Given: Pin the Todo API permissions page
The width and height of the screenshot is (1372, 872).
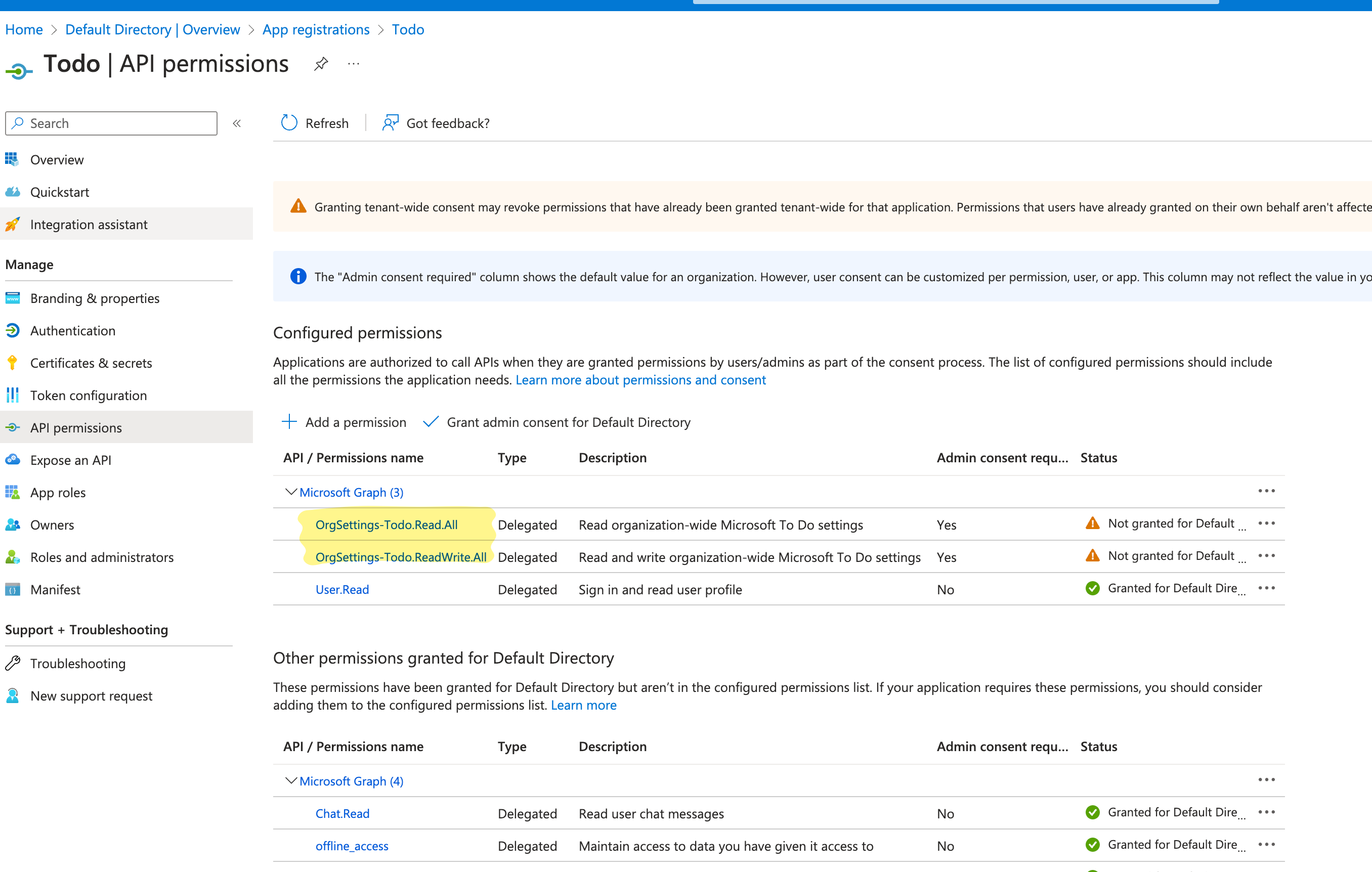Looking at the screenshot, I should 321,64.
